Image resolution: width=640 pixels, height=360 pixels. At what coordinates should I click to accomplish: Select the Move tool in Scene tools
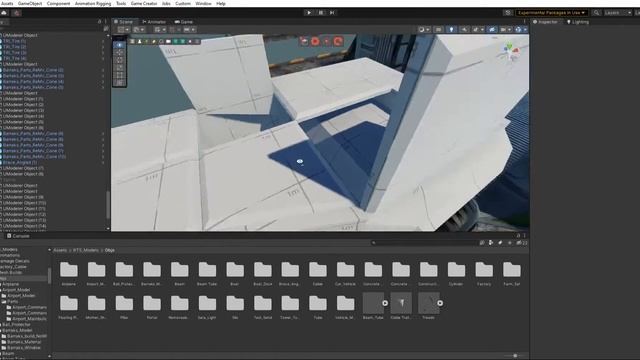[x=119, y=53]
